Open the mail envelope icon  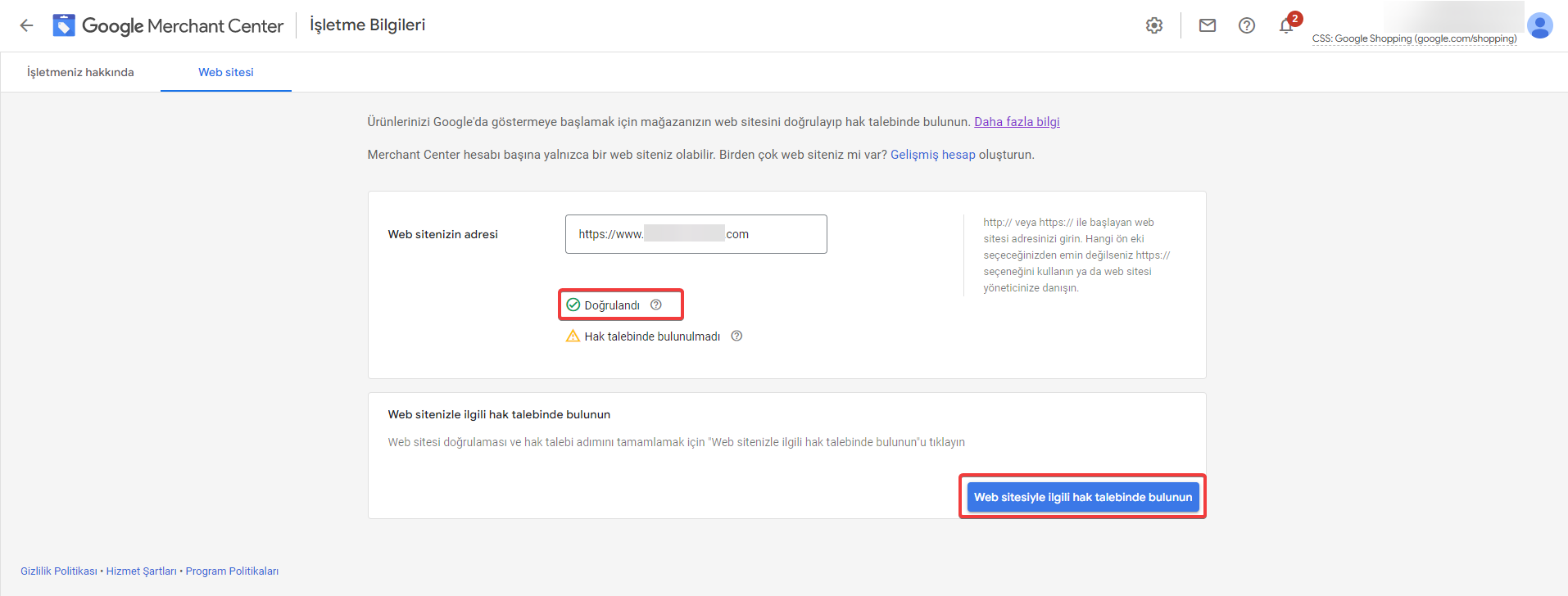point(1208,25)
